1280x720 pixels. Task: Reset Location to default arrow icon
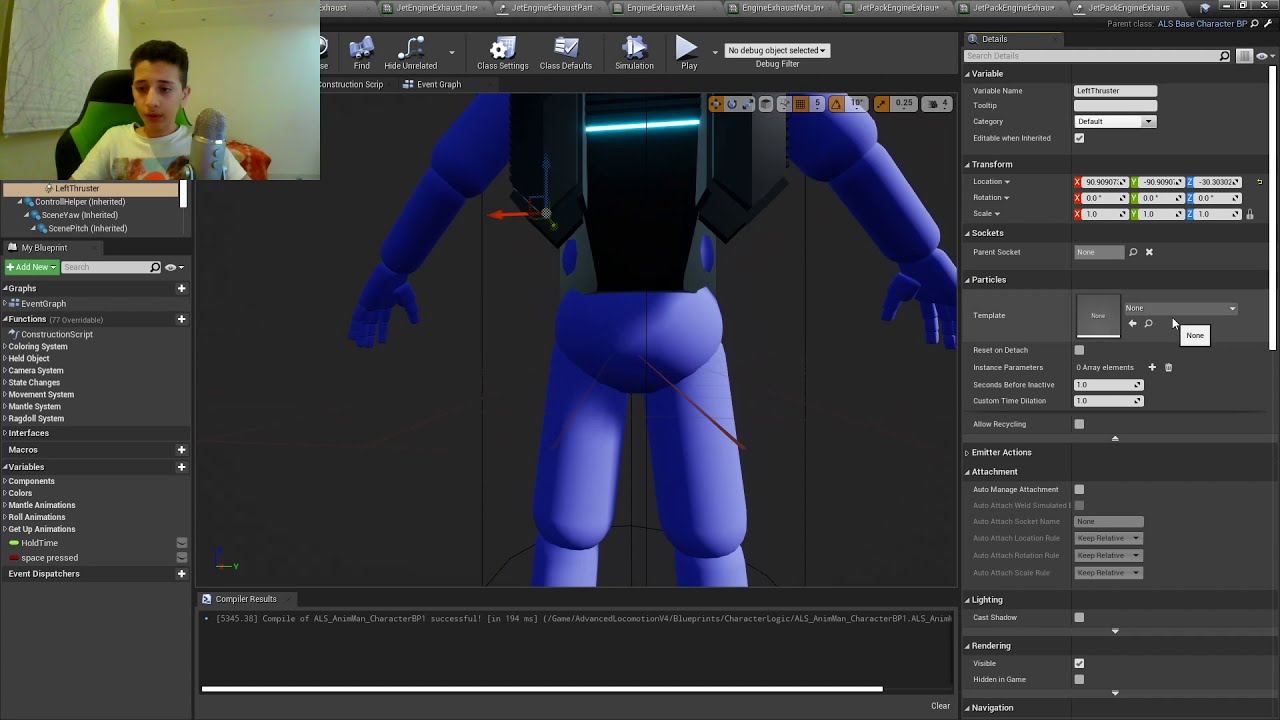coord(1259,182)
